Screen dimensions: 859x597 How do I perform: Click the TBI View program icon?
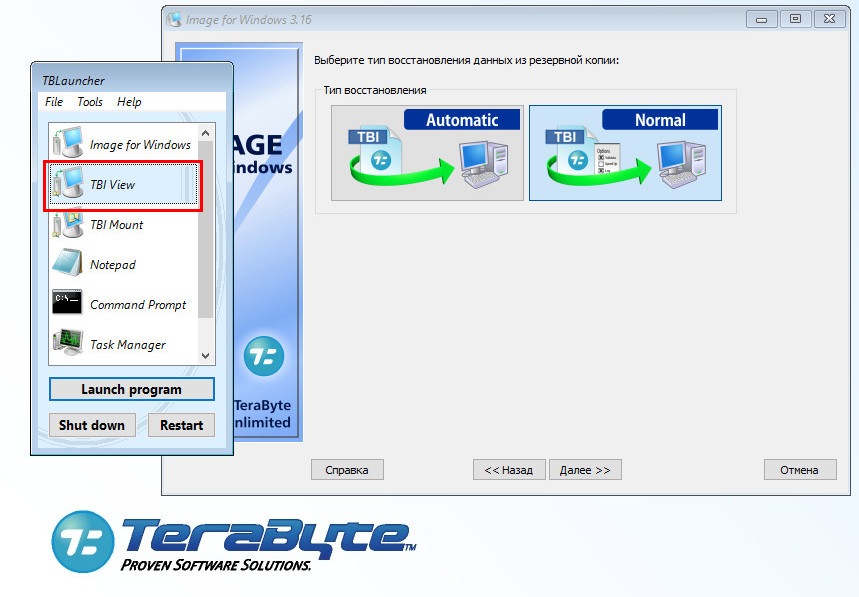(x=68, y=182)
